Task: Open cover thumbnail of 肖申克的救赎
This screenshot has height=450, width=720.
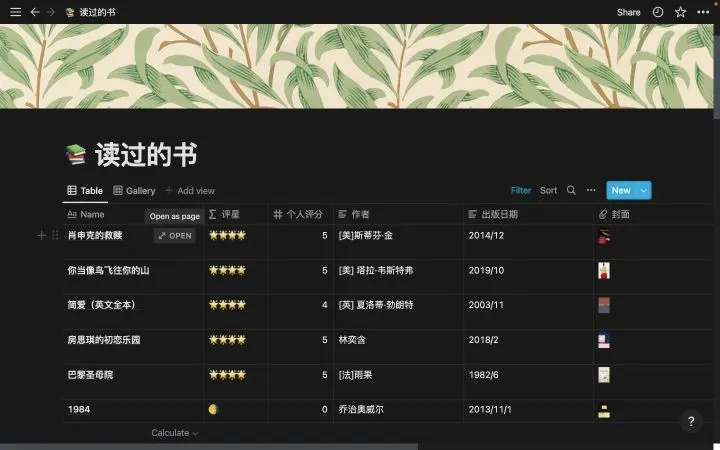Action: point(604,236)
